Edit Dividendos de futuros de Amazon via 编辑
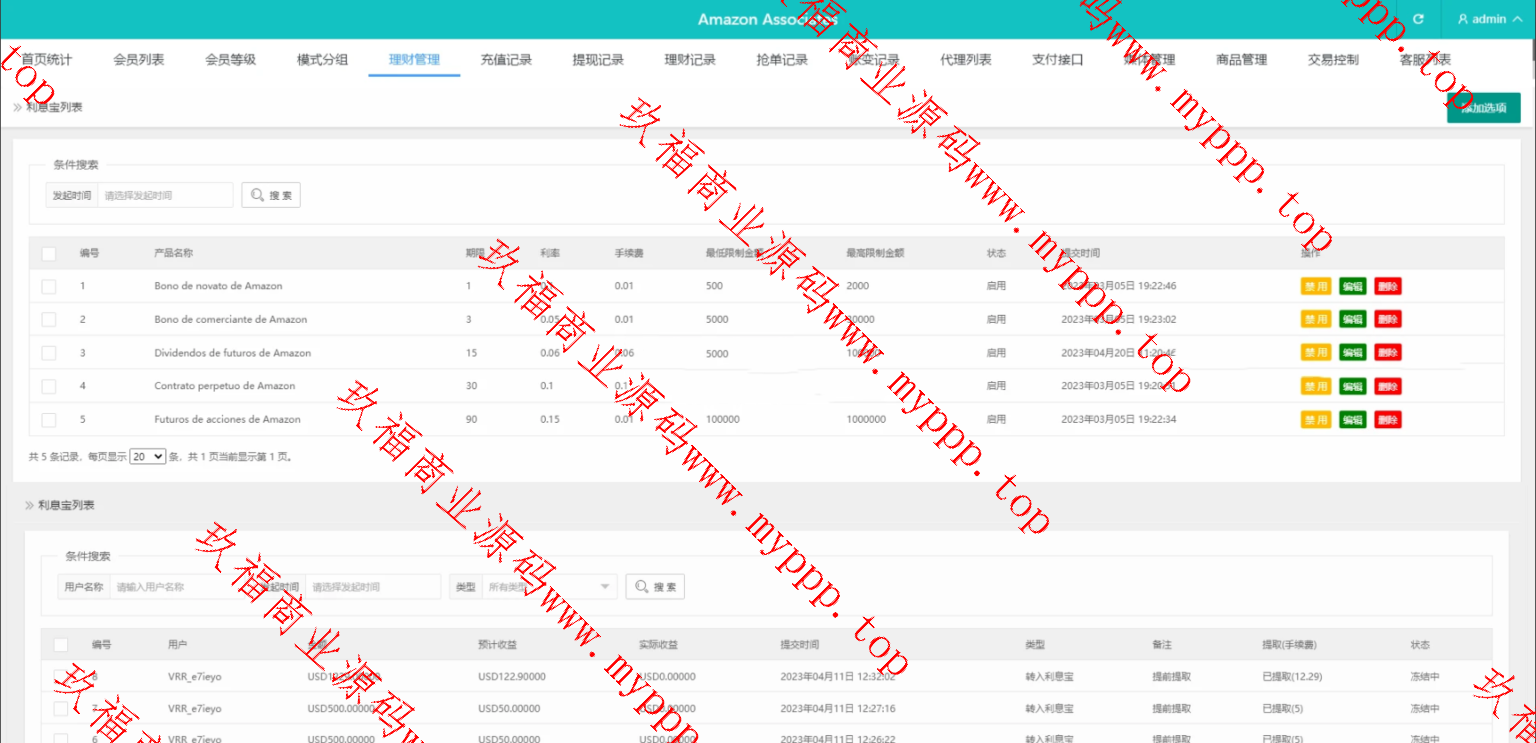Viewport: 1536px width, 743px height. pos(1353,352)
